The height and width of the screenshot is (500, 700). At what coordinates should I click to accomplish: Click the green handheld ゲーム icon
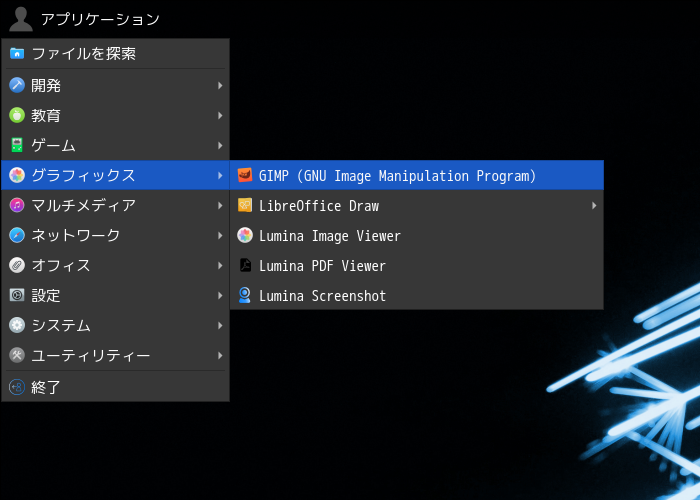tap(17, 145)
